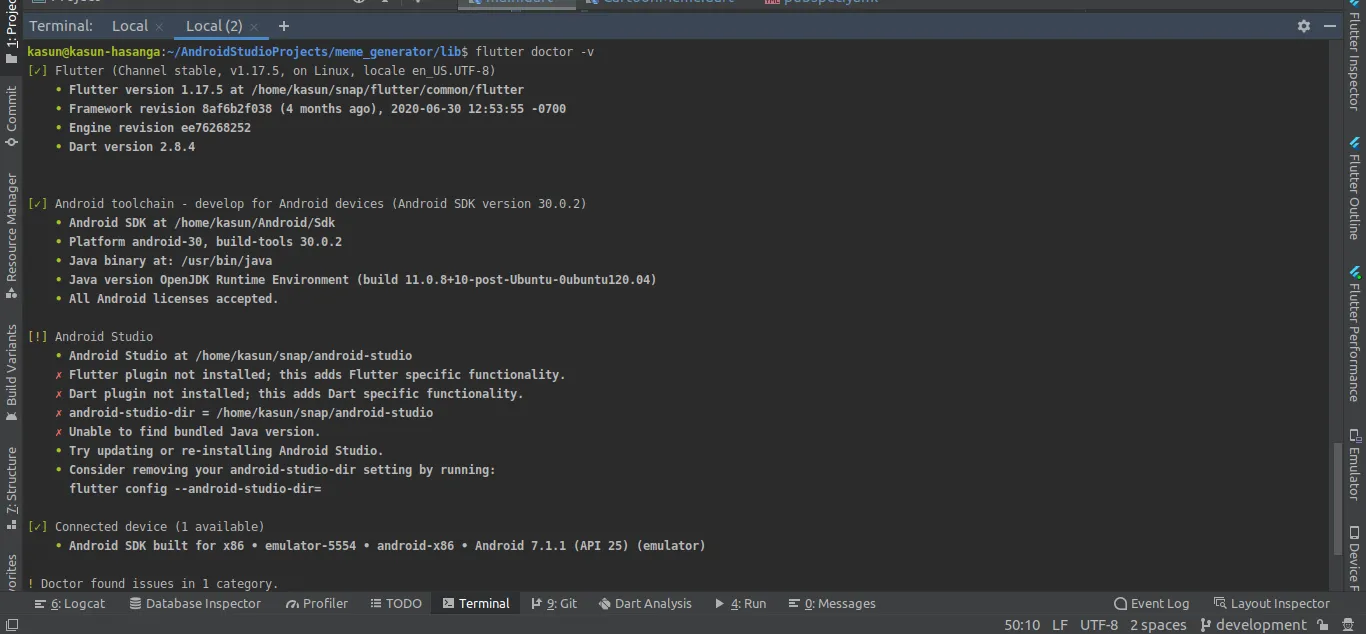Open the Git tool window
Viewport: 1366px width, 634px height.
(x=554, y=603)
